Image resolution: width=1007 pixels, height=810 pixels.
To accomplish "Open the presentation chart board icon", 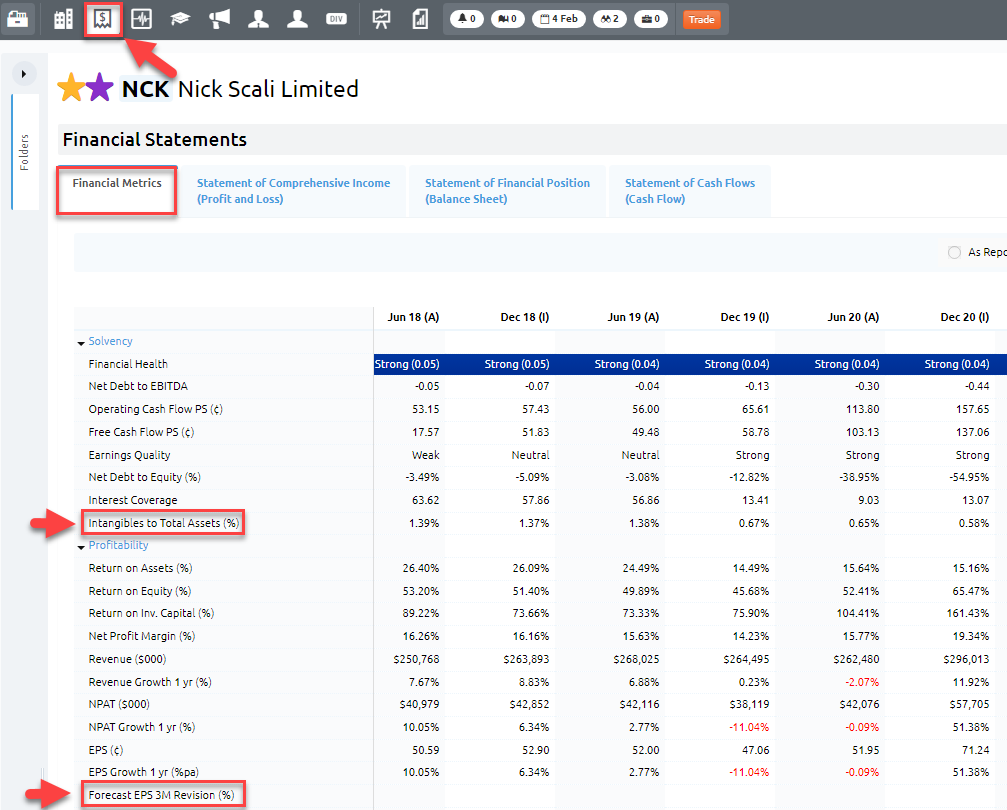I will coord(381,19).
